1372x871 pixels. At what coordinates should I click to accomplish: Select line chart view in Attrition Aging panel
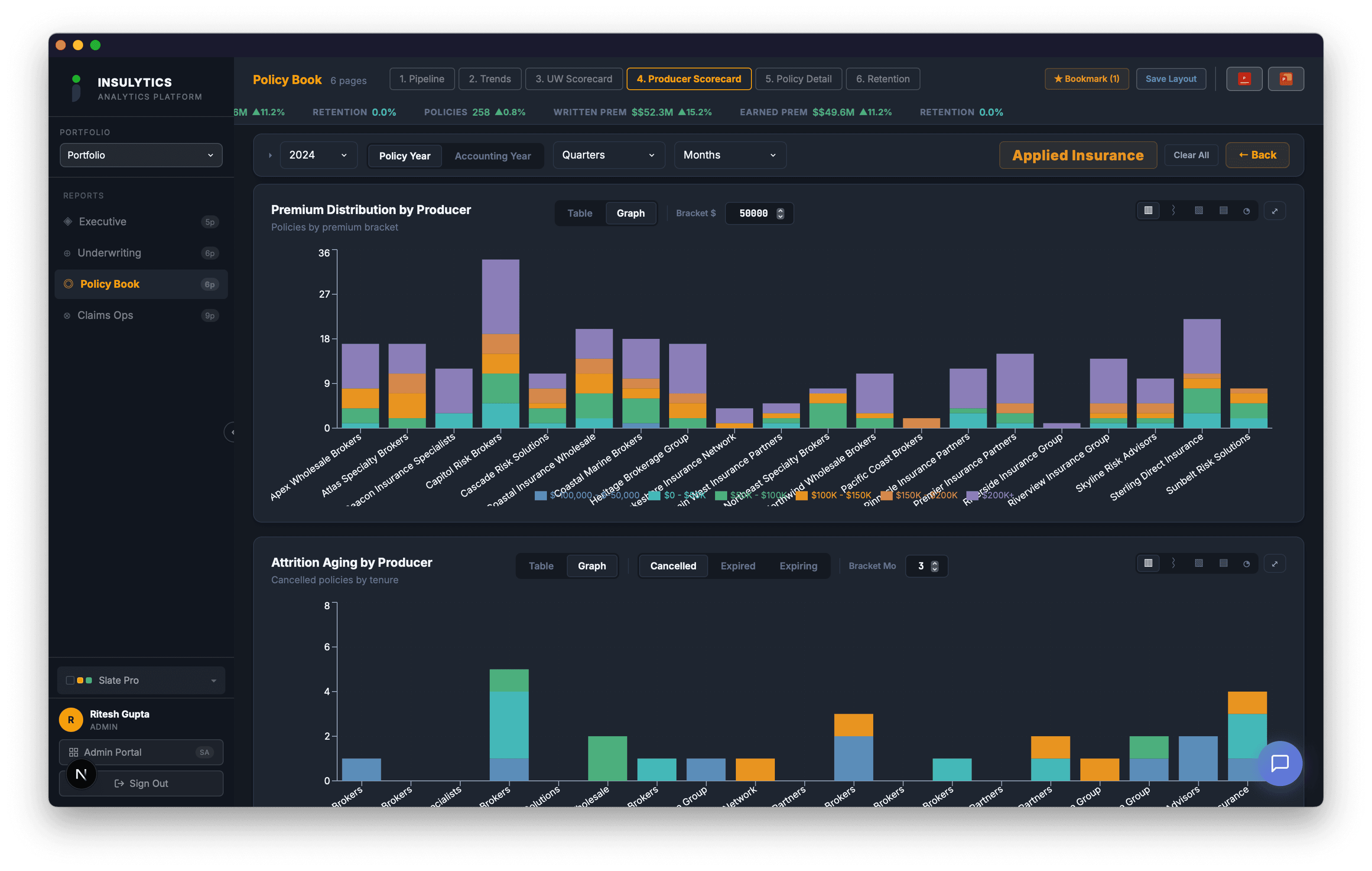point(1173,563)
